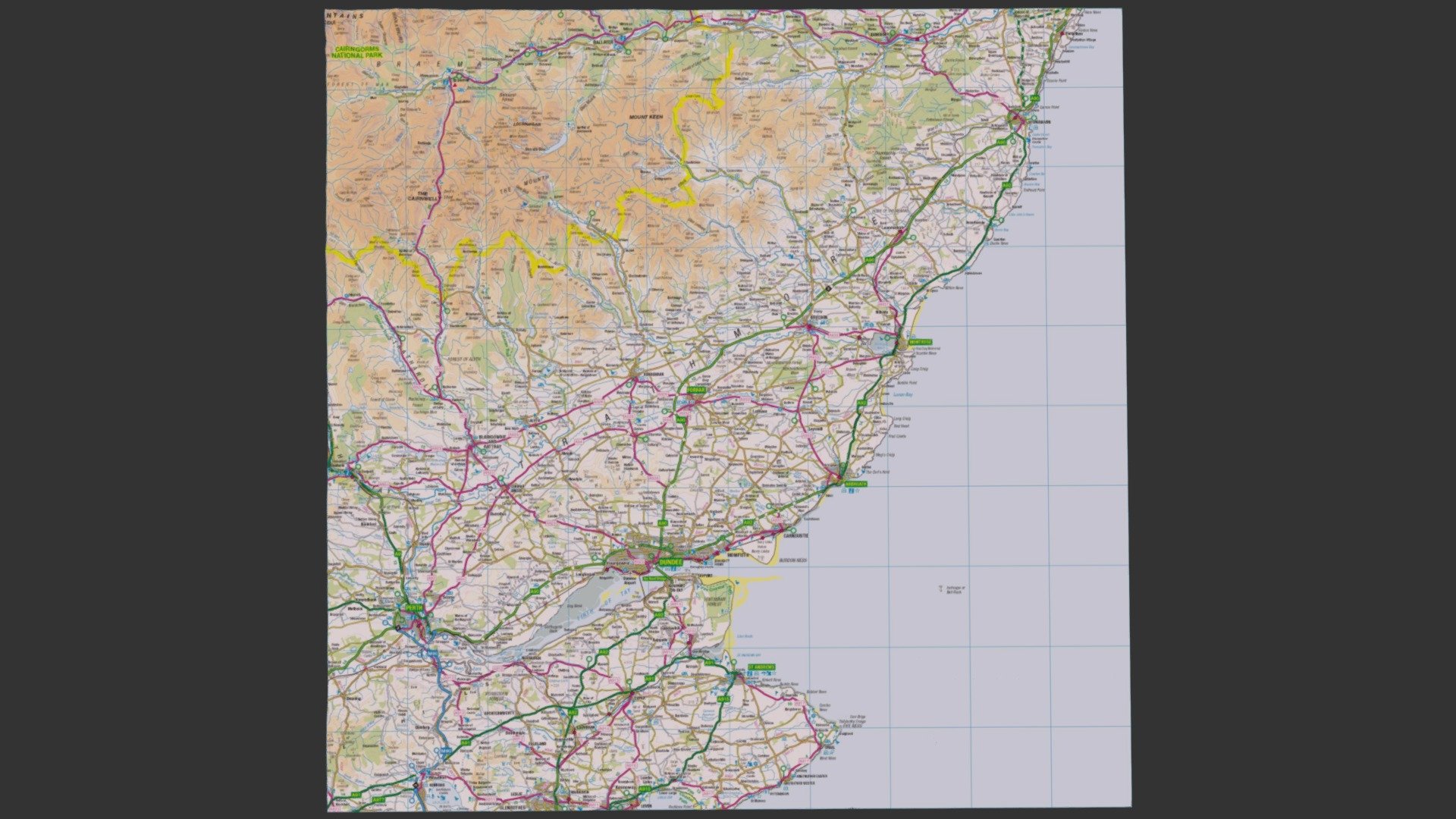Select the green Perth city label
Screen dimensions: 1456x819
[x=413, y=607]
